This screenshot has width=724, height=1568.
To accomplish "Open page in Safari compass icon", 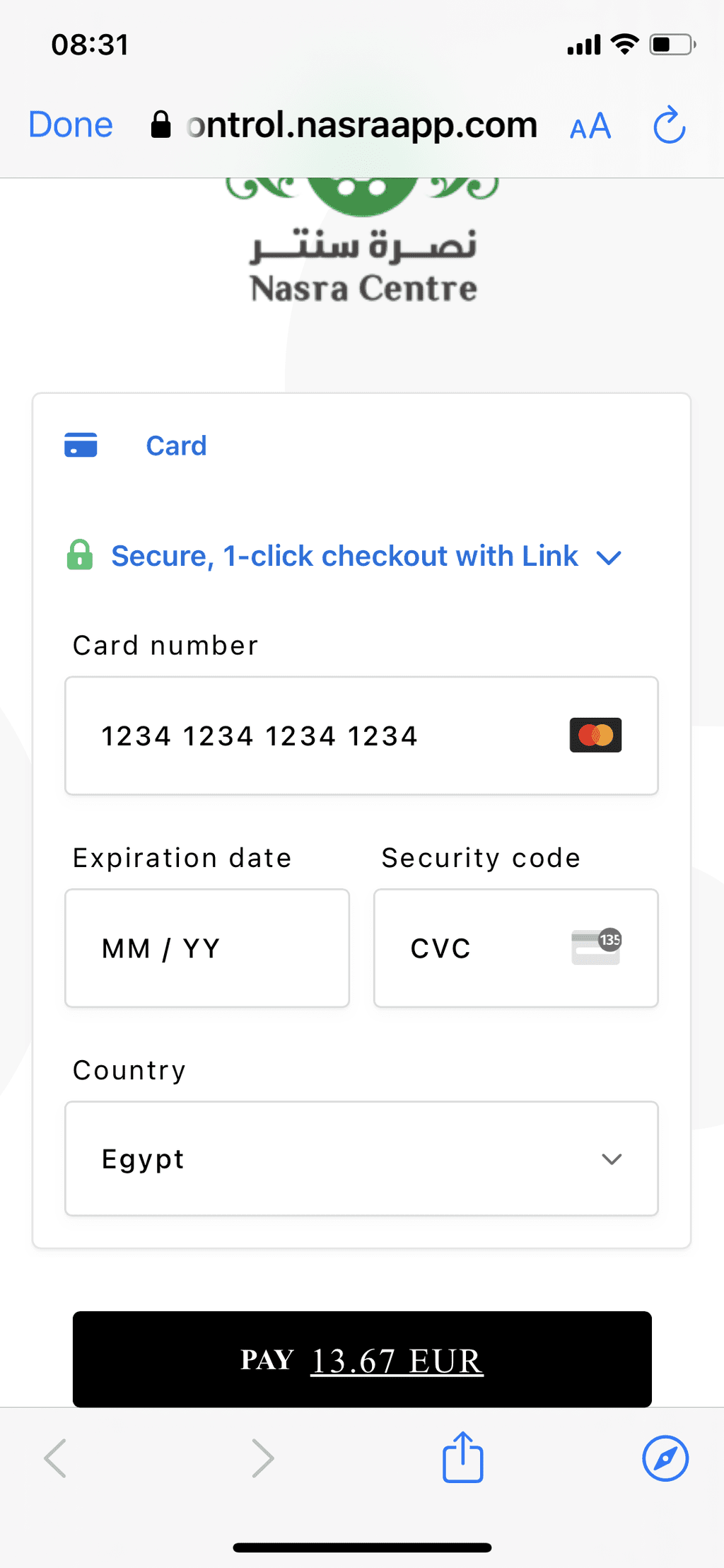I will click(x=665, y=1458).
